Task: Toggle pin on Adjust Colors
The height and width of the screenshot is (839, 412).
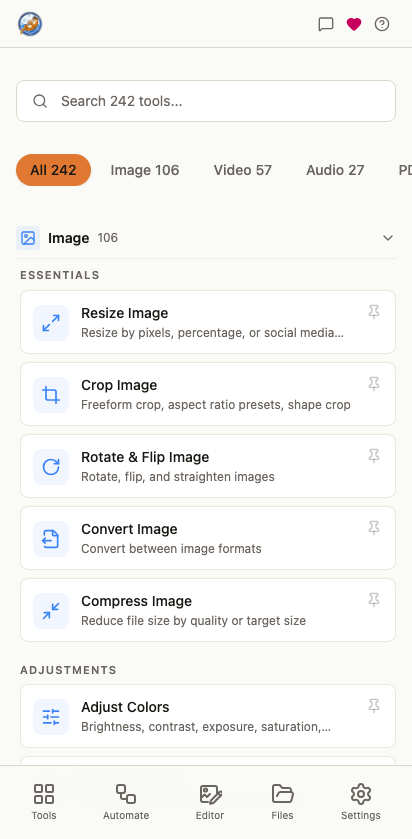Action: click(x=374, y=706)
